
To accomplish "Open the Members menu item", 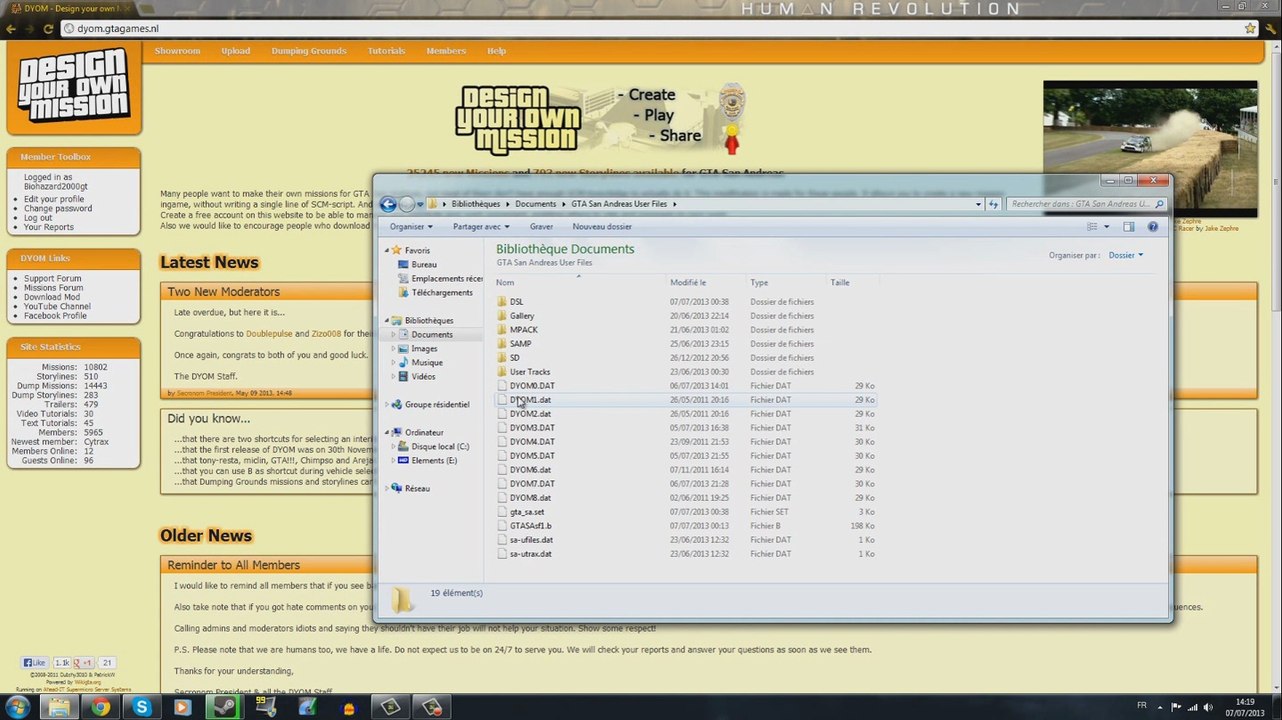I will click(x=446, y=51).
